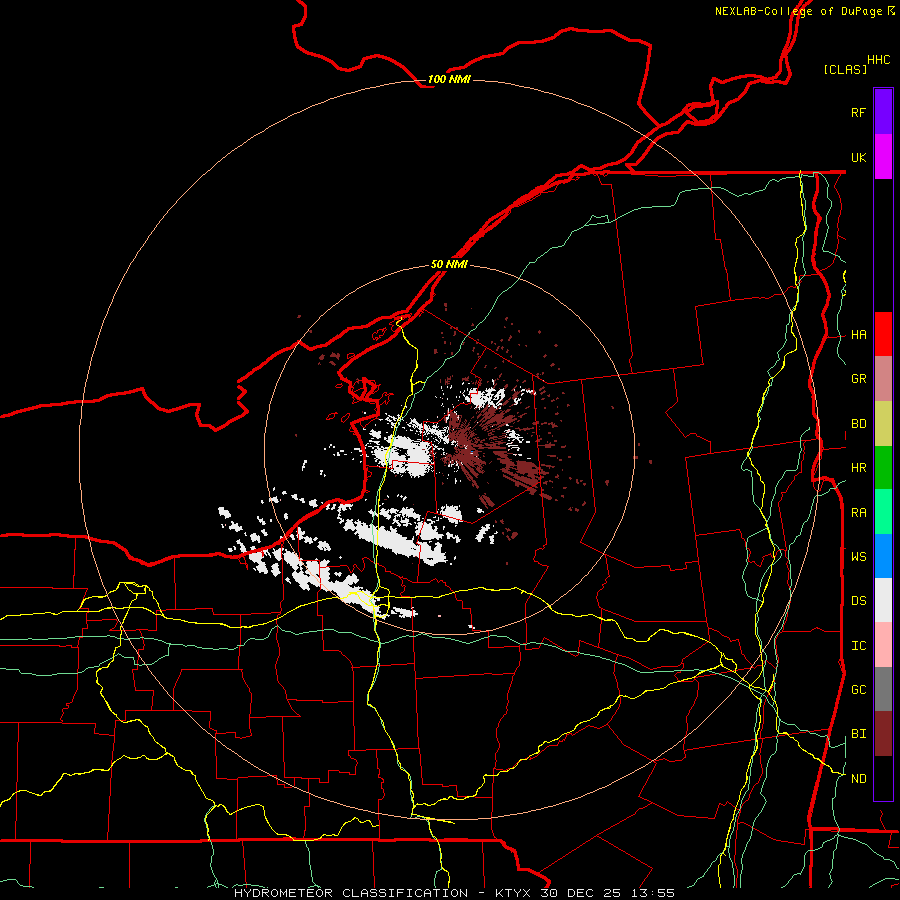The width and height of the screenshot is (900, 900).
Task: Click the UK legend label
Action: (x=858, y=157)
